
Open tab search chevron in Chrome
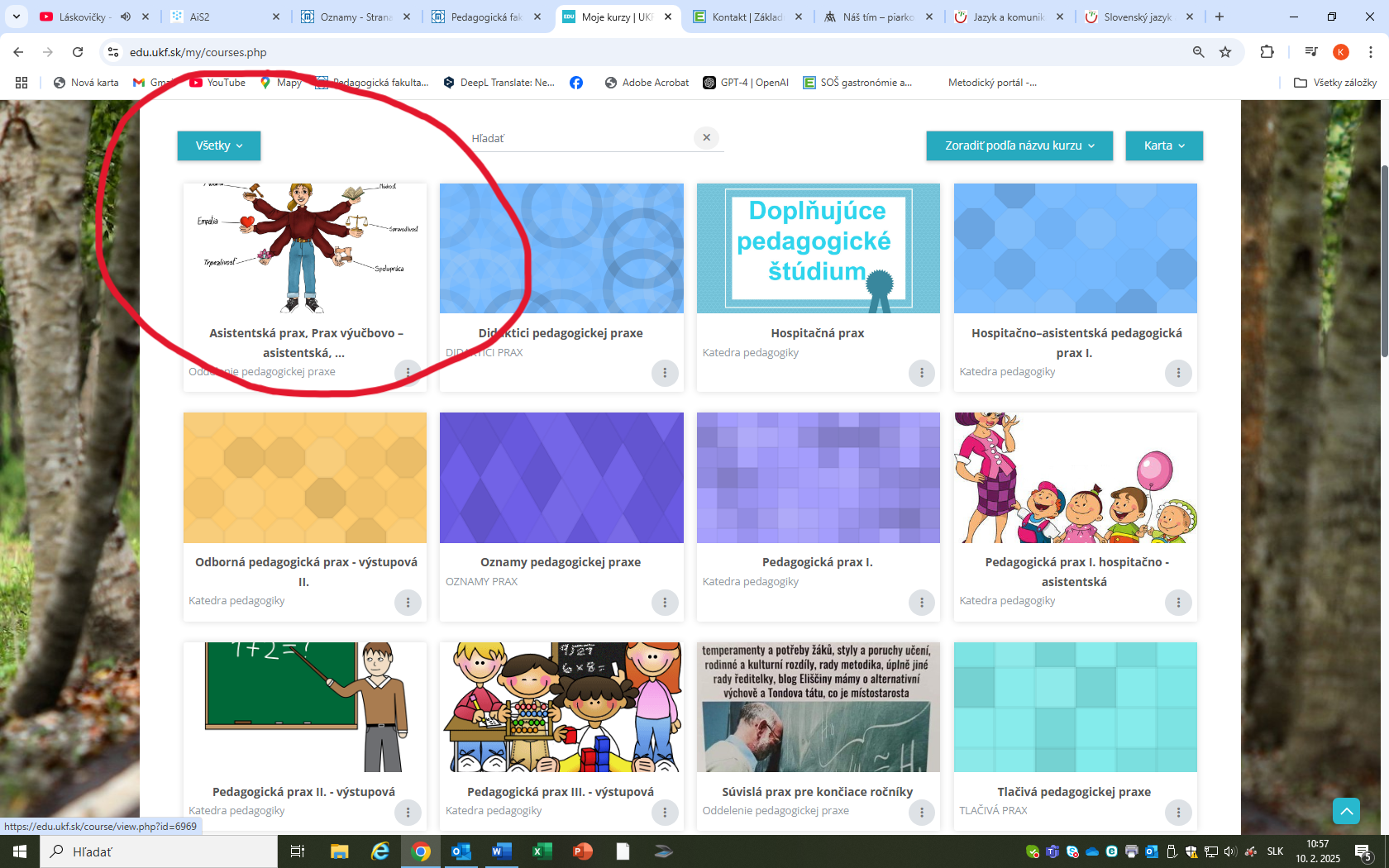pos(16,17)
